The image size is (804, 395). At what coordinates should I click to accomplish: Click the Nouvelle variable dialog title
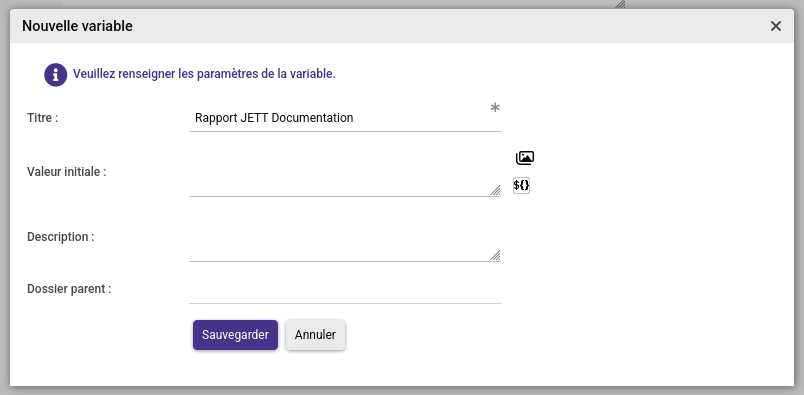pyautogui.click(x=77, y=26)
